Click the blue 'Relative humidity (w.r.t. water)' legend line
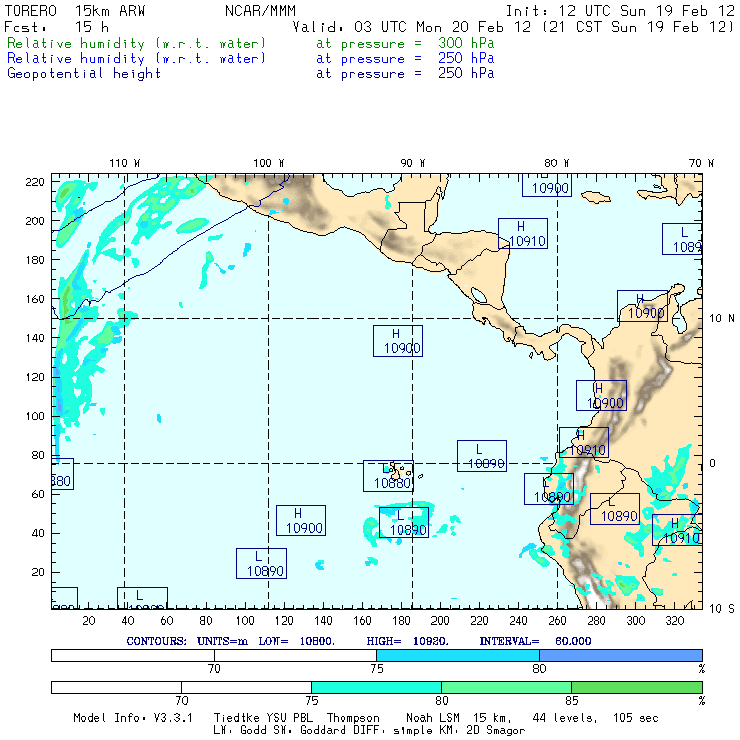 tap(136, 59)
